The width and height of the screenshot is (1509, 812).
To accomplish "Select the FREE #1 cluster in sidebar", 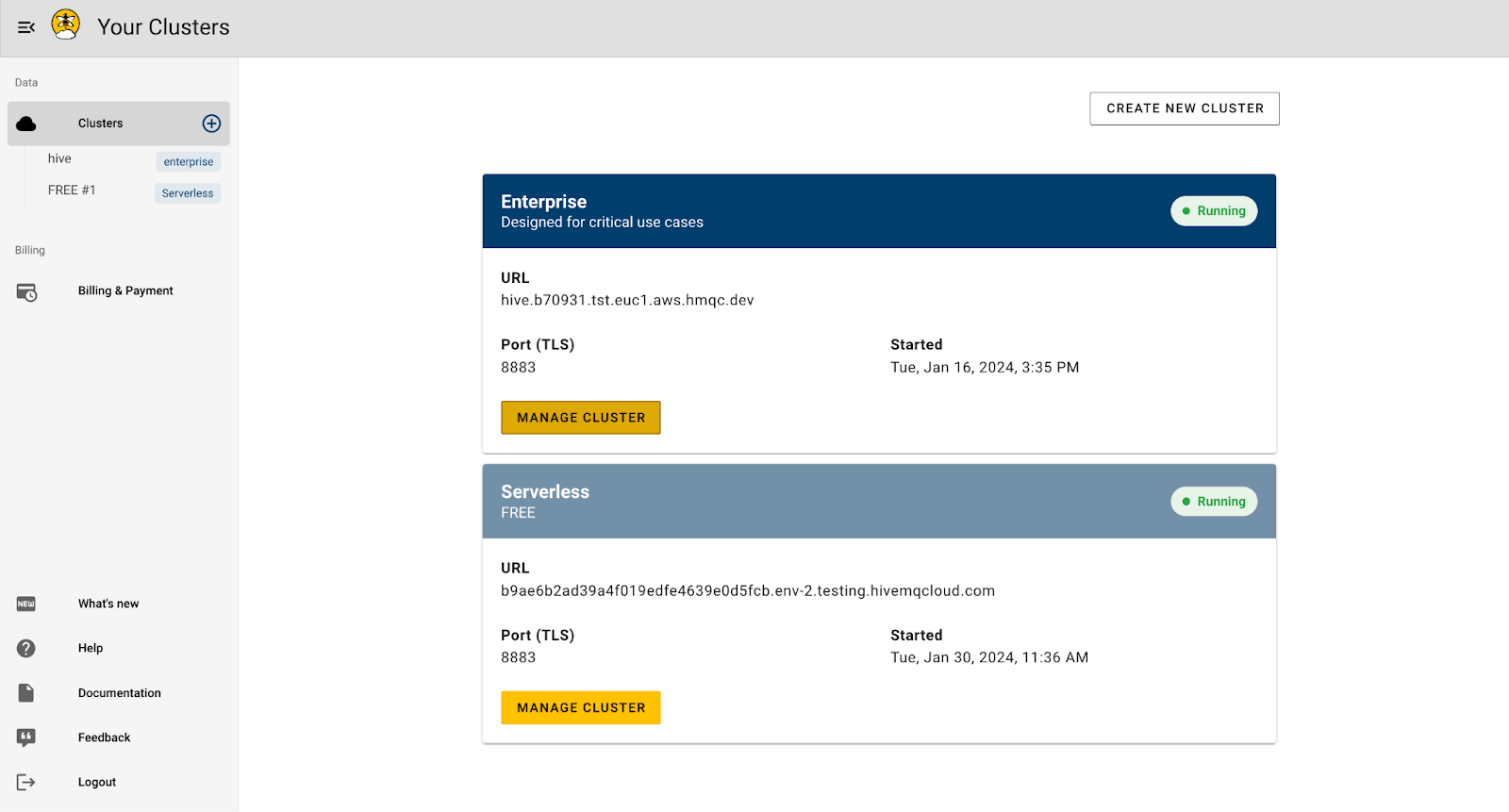I will coord(72,191).
